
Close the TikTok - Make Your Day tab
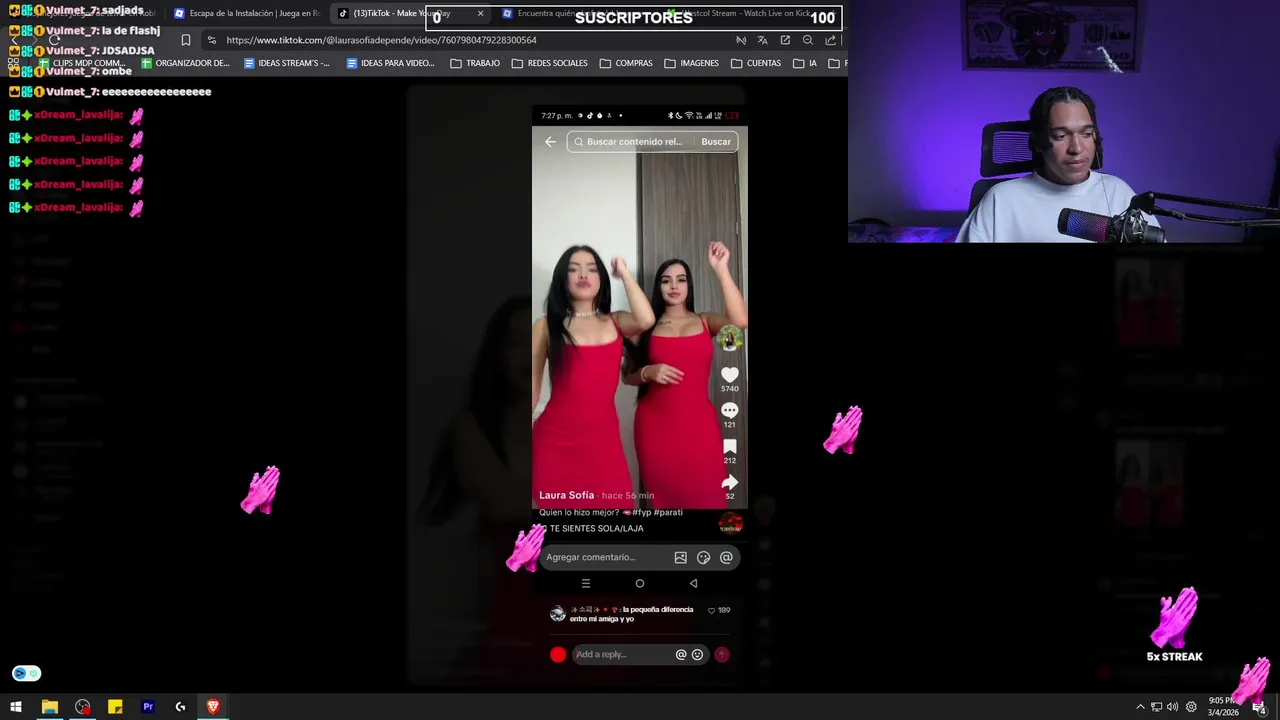pyautogui.click(x=480, y=13)
